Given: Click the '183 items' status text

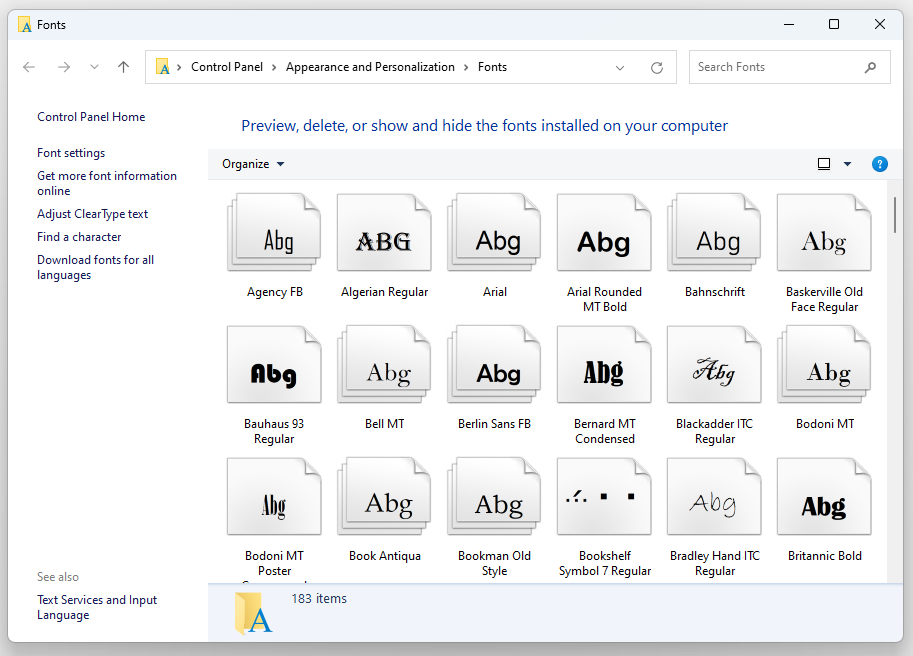Looking at the screenshot, I should (319, 598).
